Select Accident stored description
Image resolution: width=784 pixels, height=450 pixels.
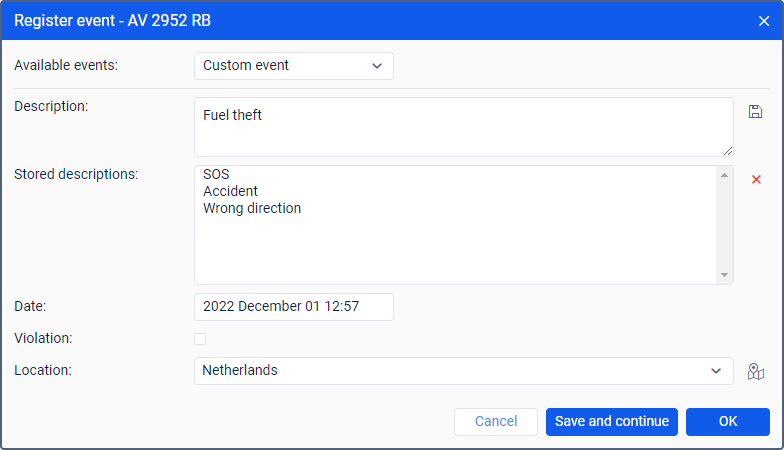click(x=230, y=191)
